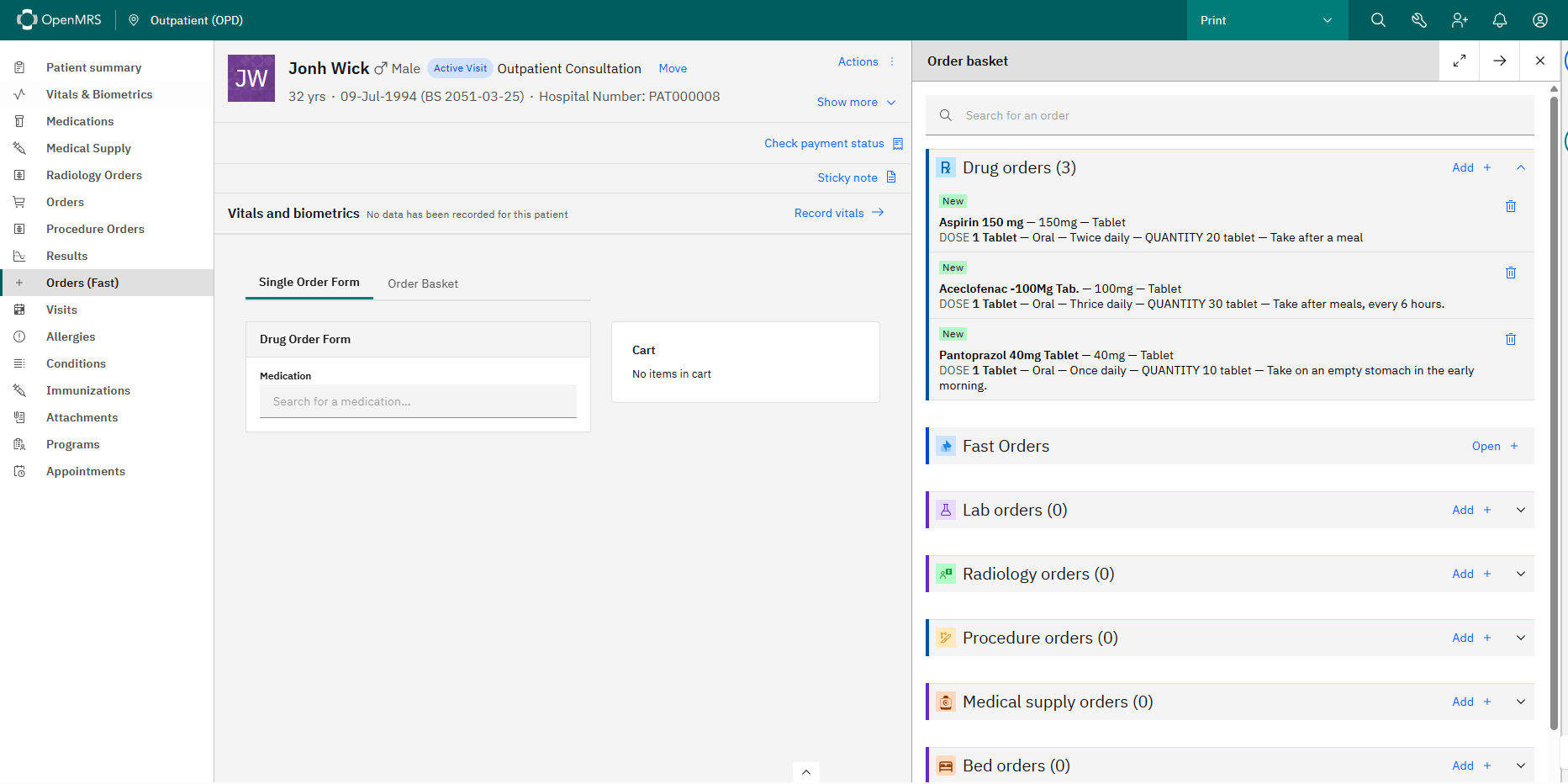
Task: Expand patient banner with Show more
Action: coord(856,102)
